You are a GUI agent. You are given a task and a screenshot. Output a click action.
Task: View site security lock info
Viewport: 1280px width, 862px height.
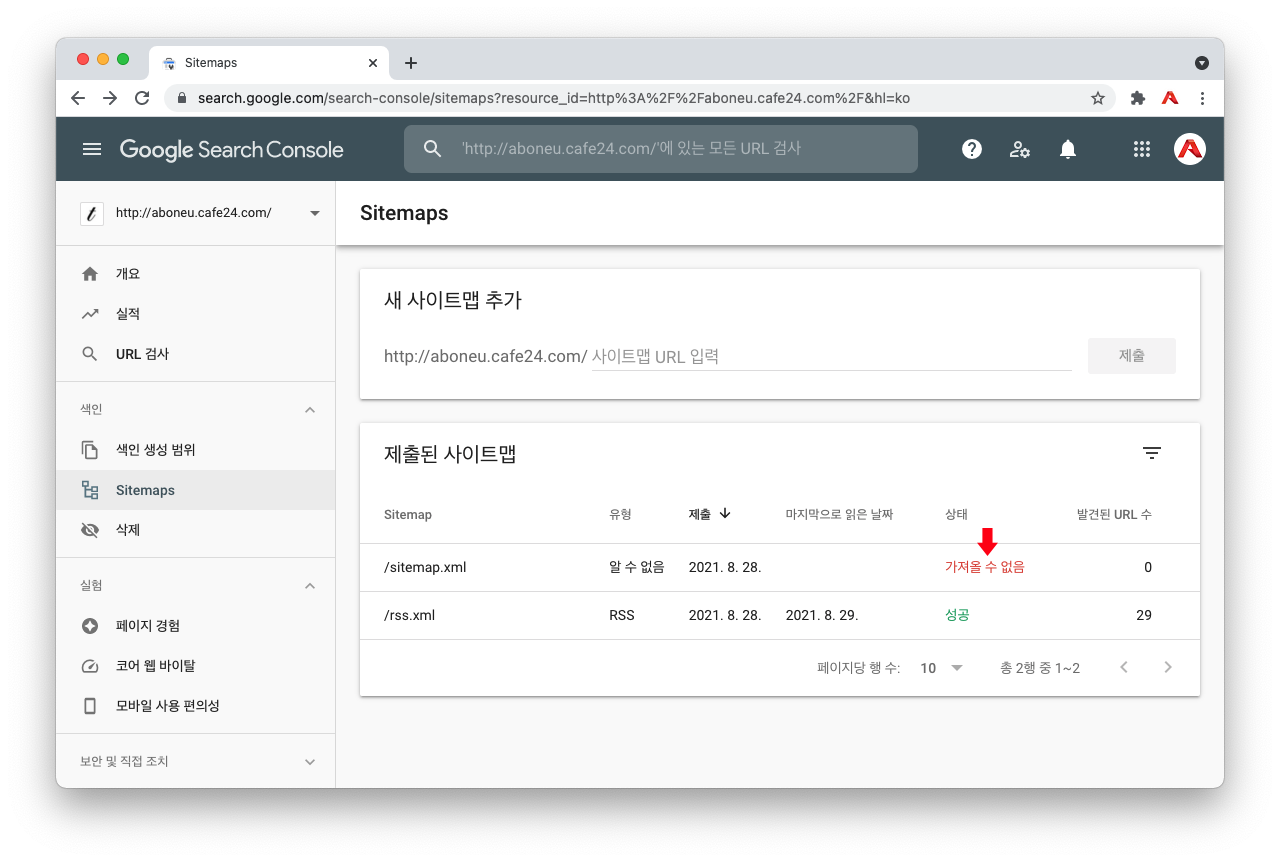[x=182, y=98]
